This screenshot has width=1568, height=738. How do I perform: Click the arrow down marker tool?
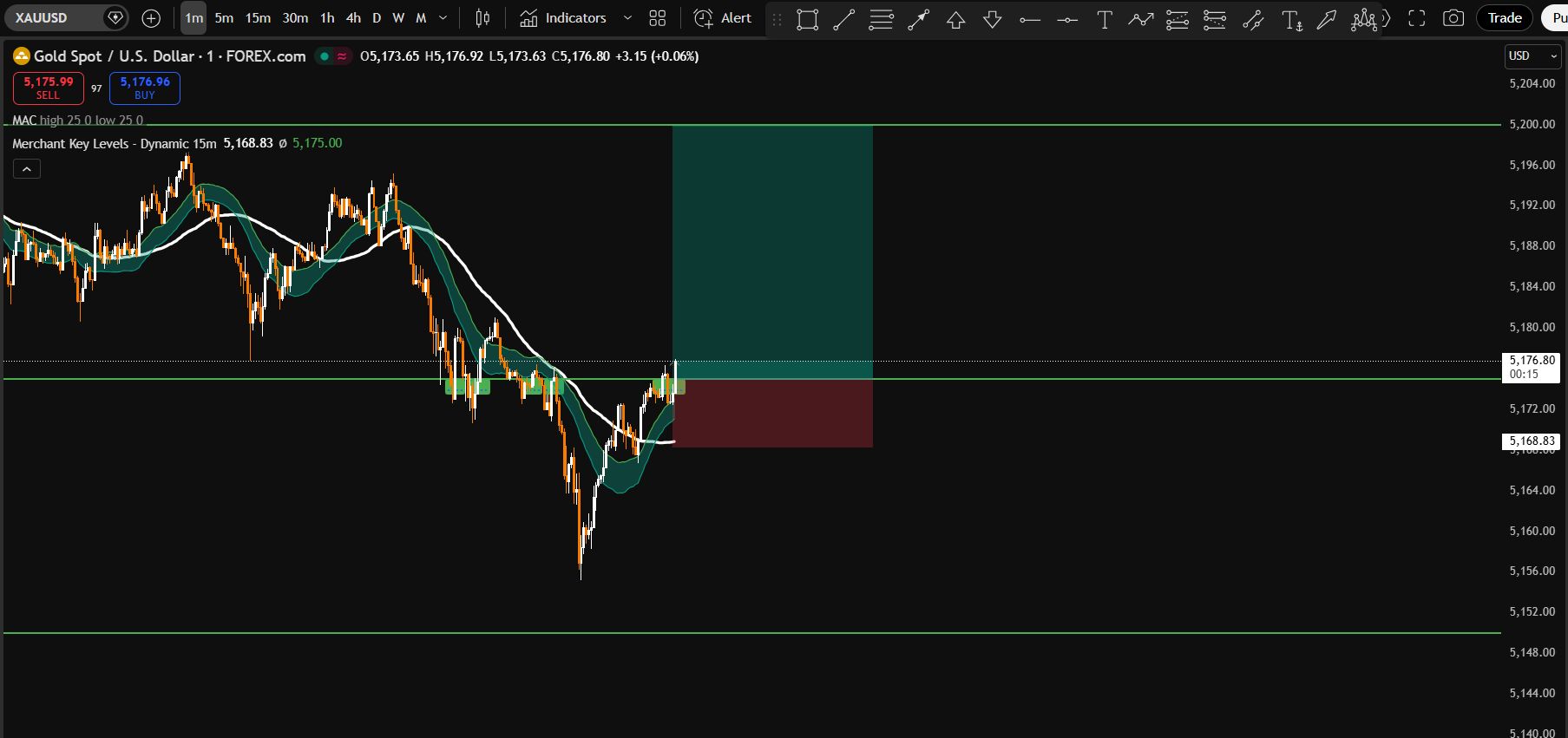993,19
